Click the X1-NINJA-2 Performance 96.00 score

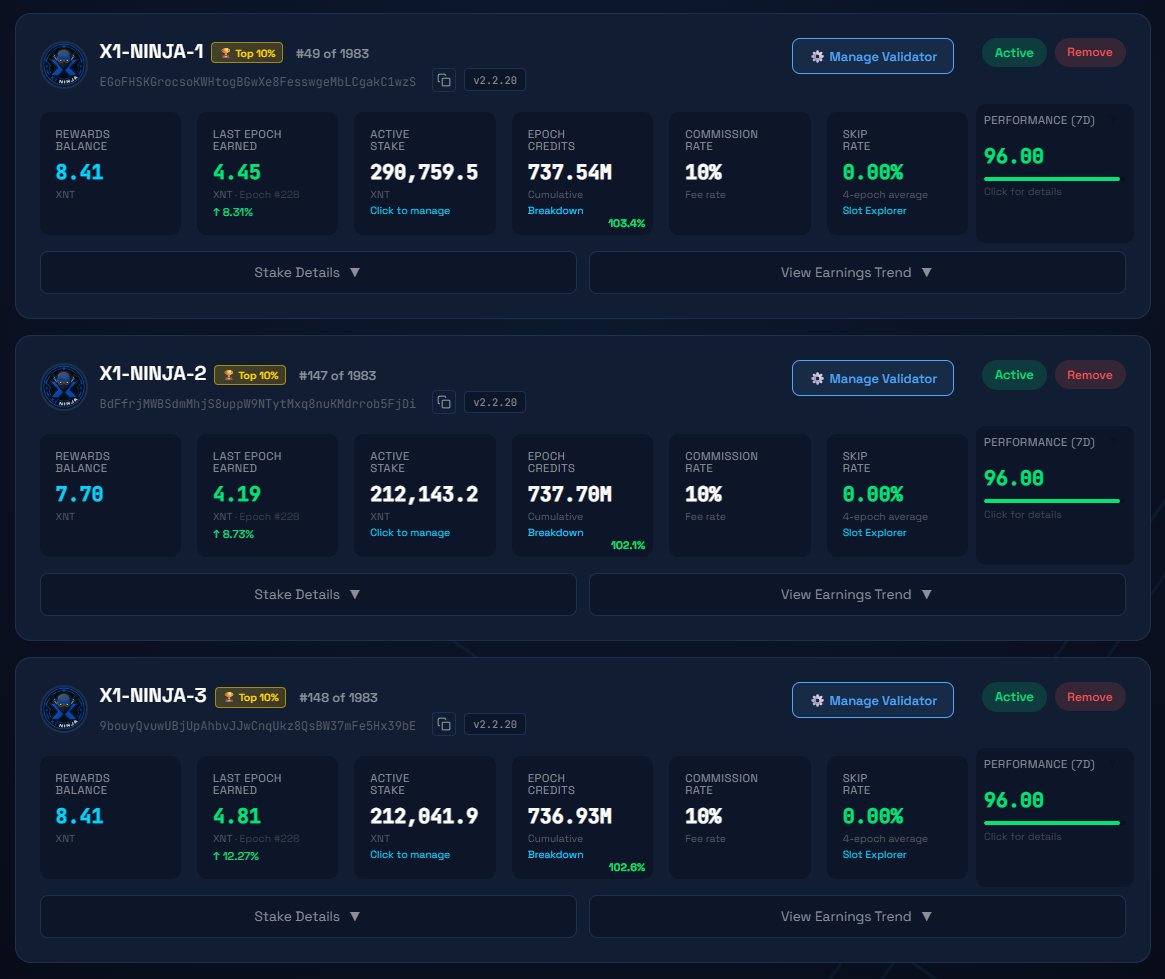tap(1013, 478)
